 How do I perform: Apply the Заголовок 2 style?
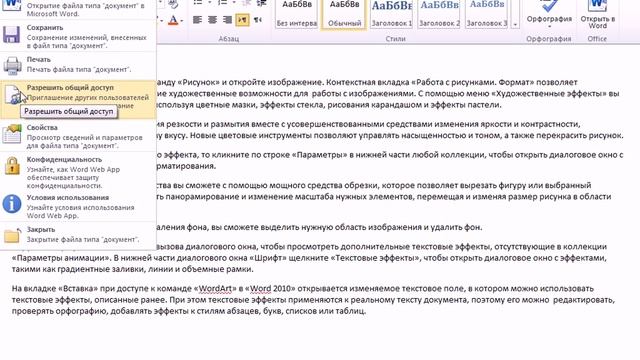point(439,14)
